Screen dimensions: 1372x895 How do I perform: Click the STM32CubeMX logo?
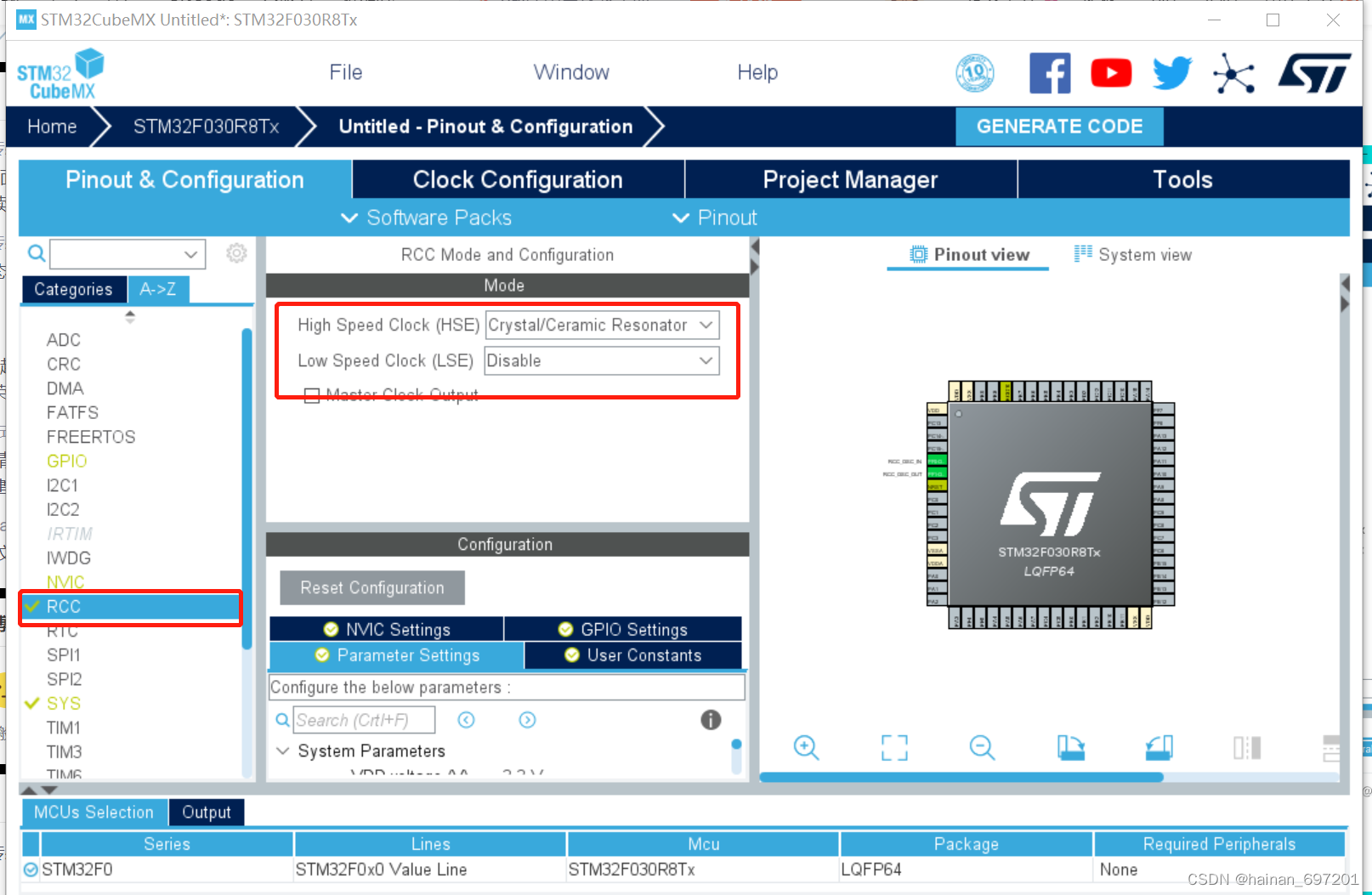[x=60, y=74]
